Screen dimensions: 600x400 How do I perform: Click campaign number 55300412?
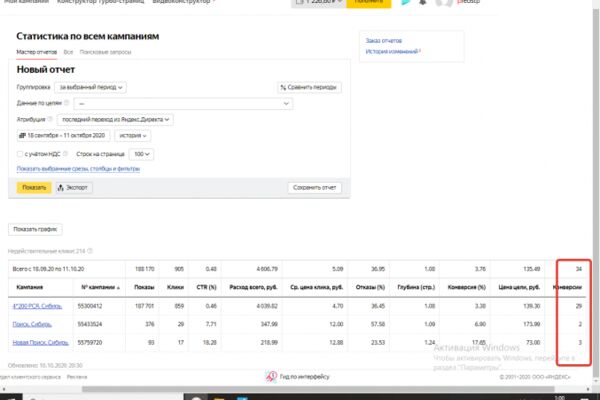coord(90,306)
